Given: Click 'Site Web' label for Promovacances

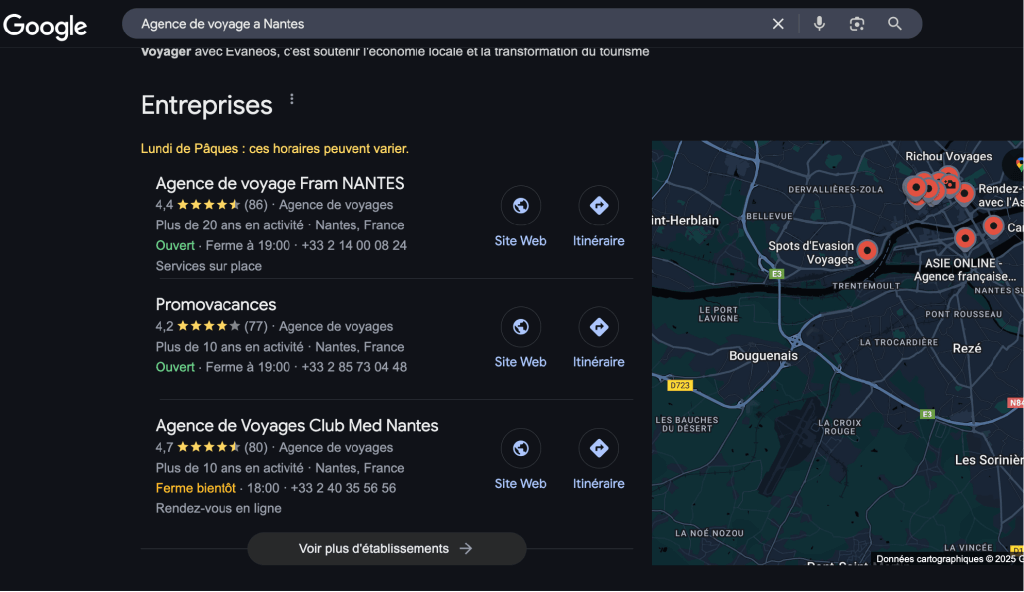Looking at the screenshot, I should (520, 362).
